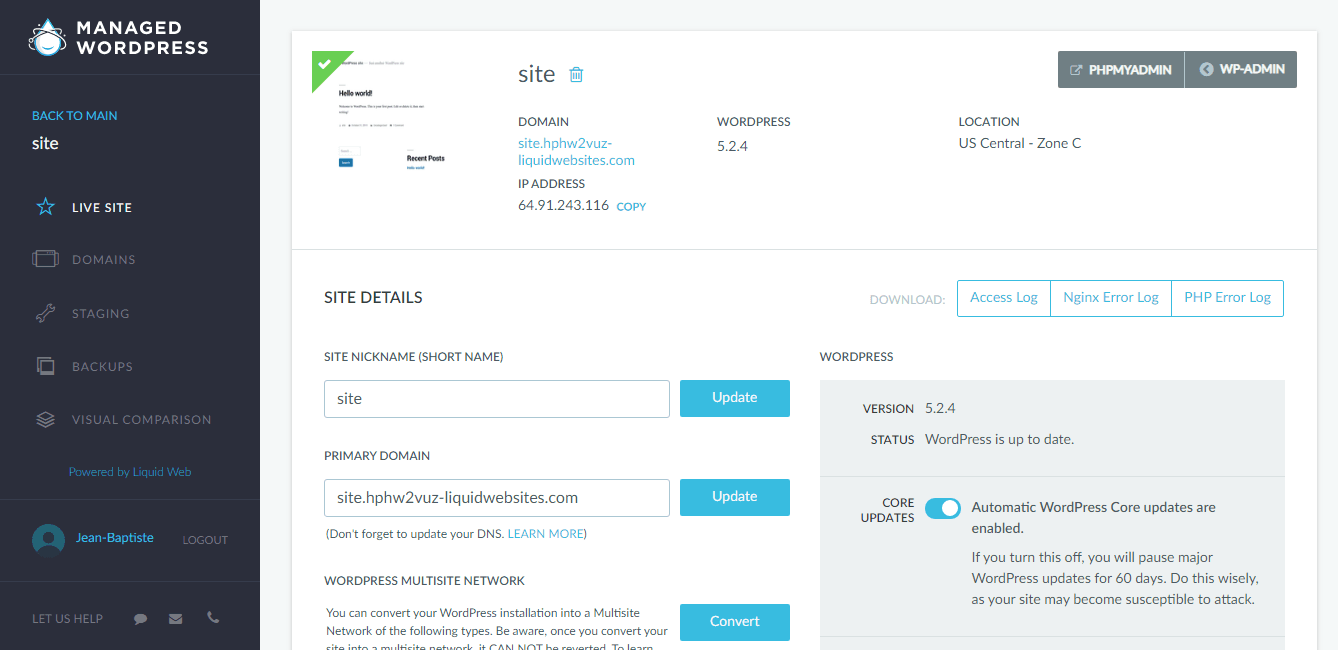This screenshot has height=650, width=1338.
Task: Download the Access Log
Action: 1004,298
